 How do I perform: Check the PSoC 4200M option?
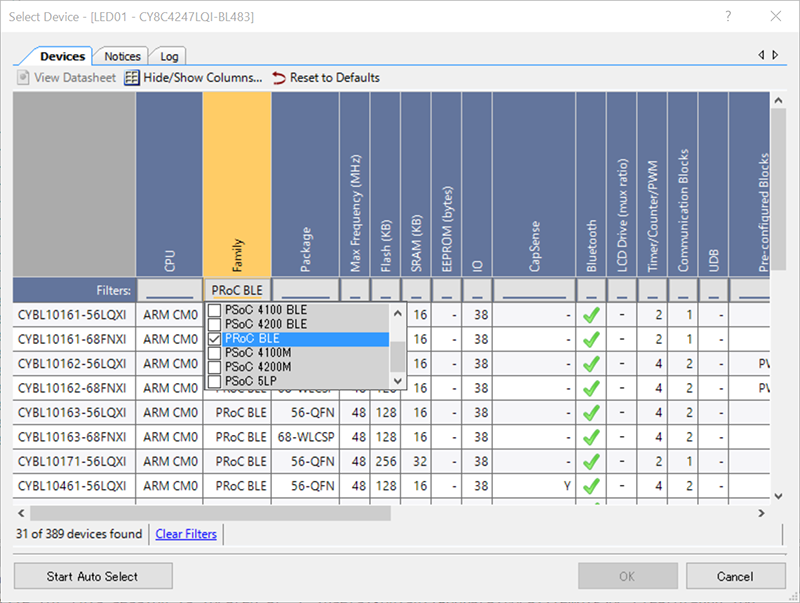[x=215, y=367]
